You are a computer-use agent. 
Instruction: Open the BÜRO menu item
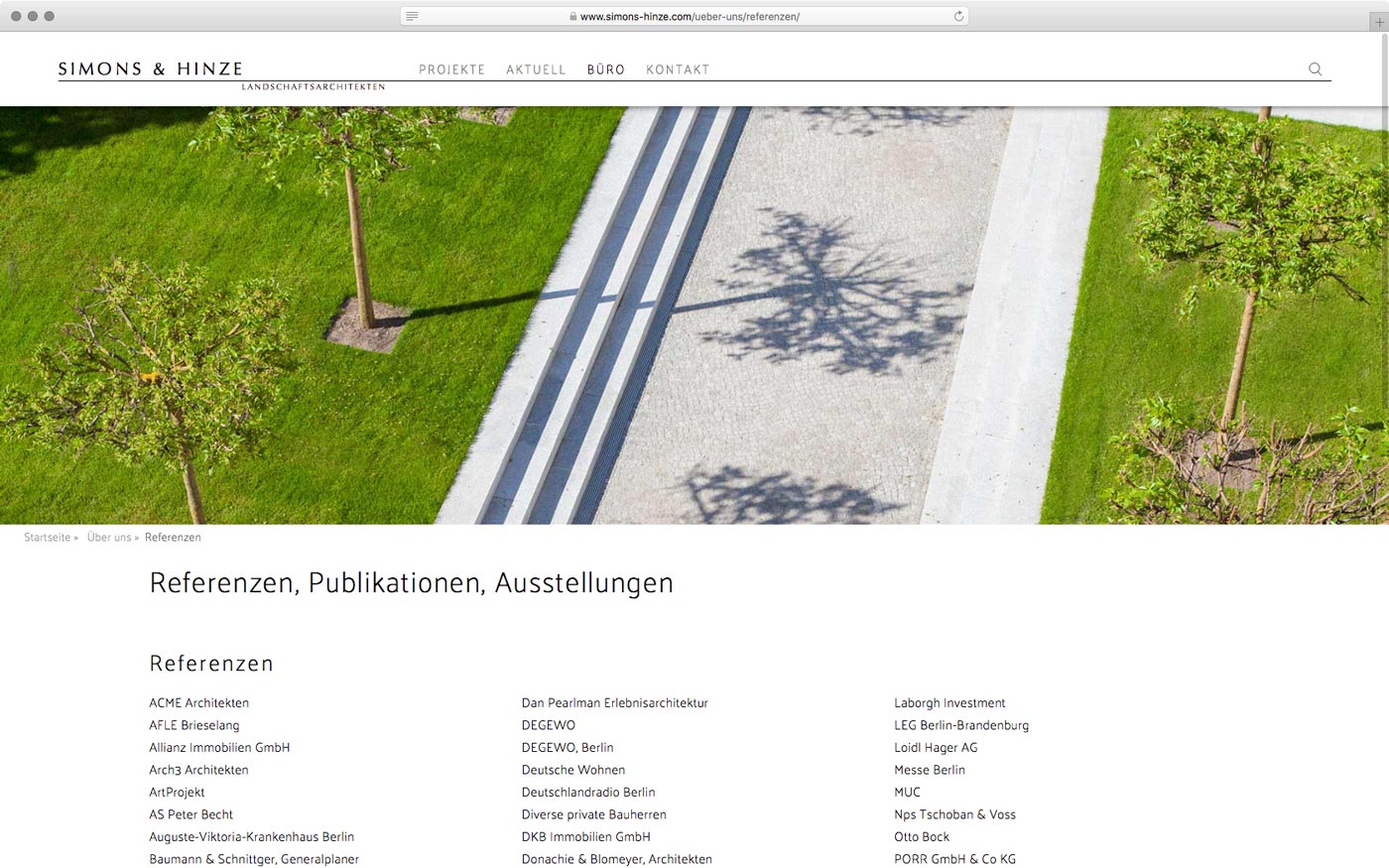605,69
